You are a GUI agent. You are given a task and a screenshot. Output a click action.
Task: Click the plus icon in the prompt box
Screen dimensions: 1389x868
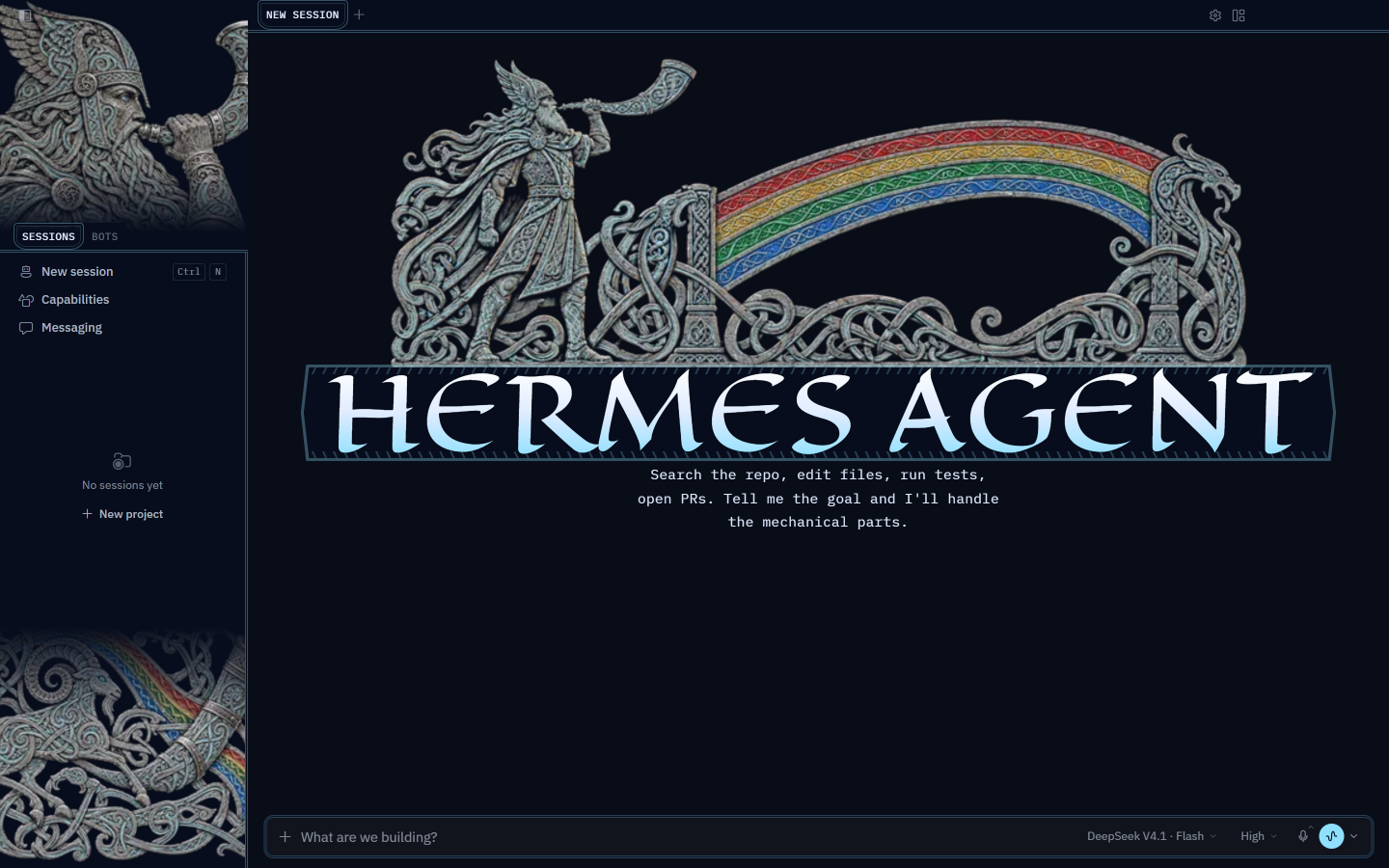(285, 836)
